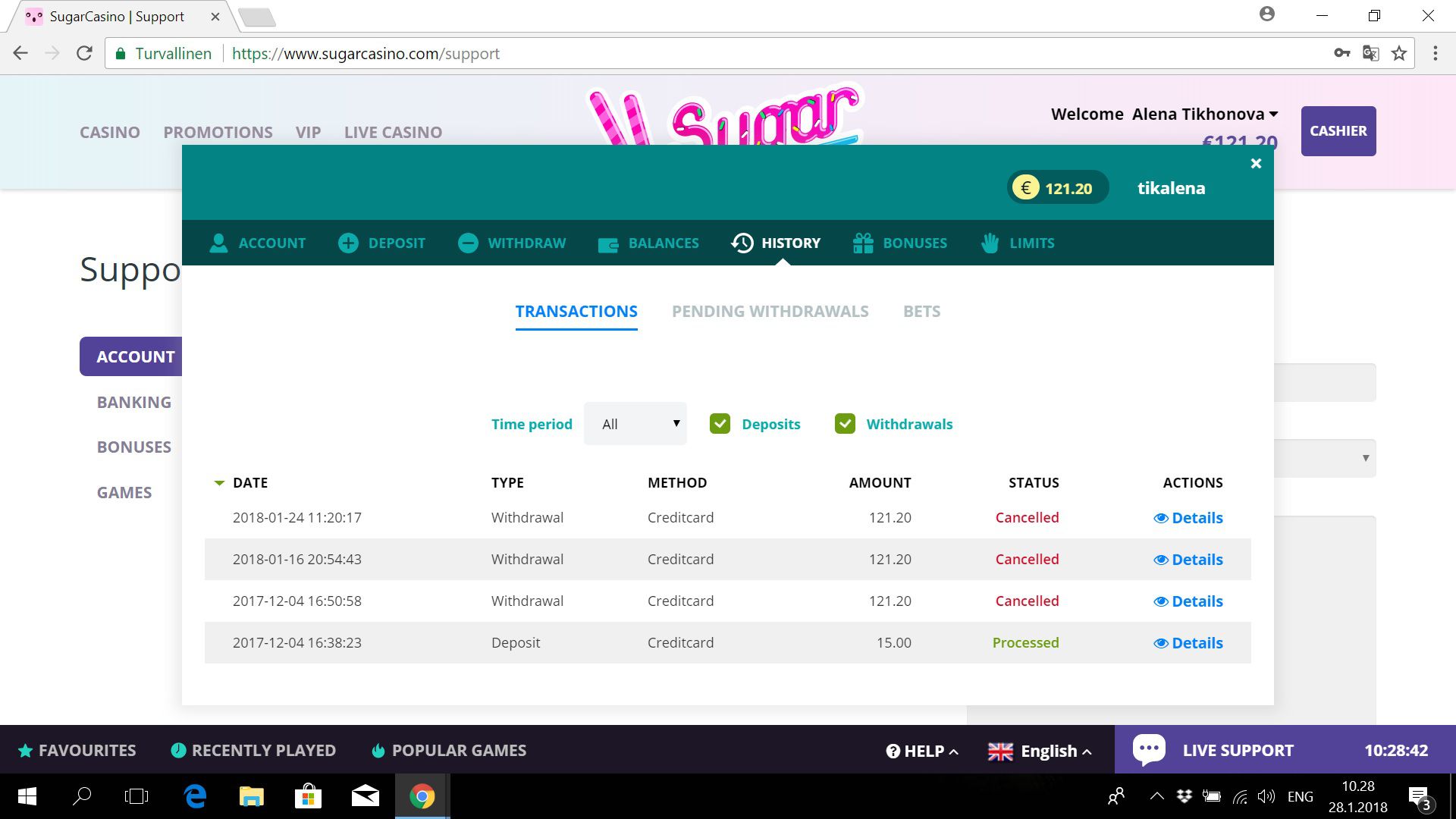Click the saved password key icon
Viewport: 1456px width, 819px height.
(x=1341, y=53)
